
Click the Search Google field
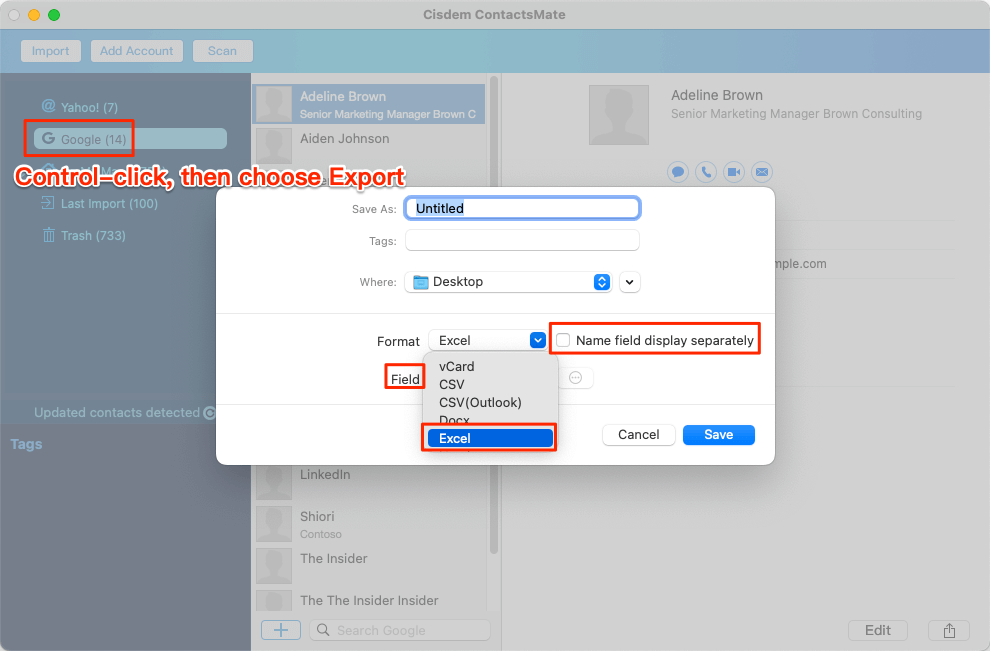pos(400,630)
